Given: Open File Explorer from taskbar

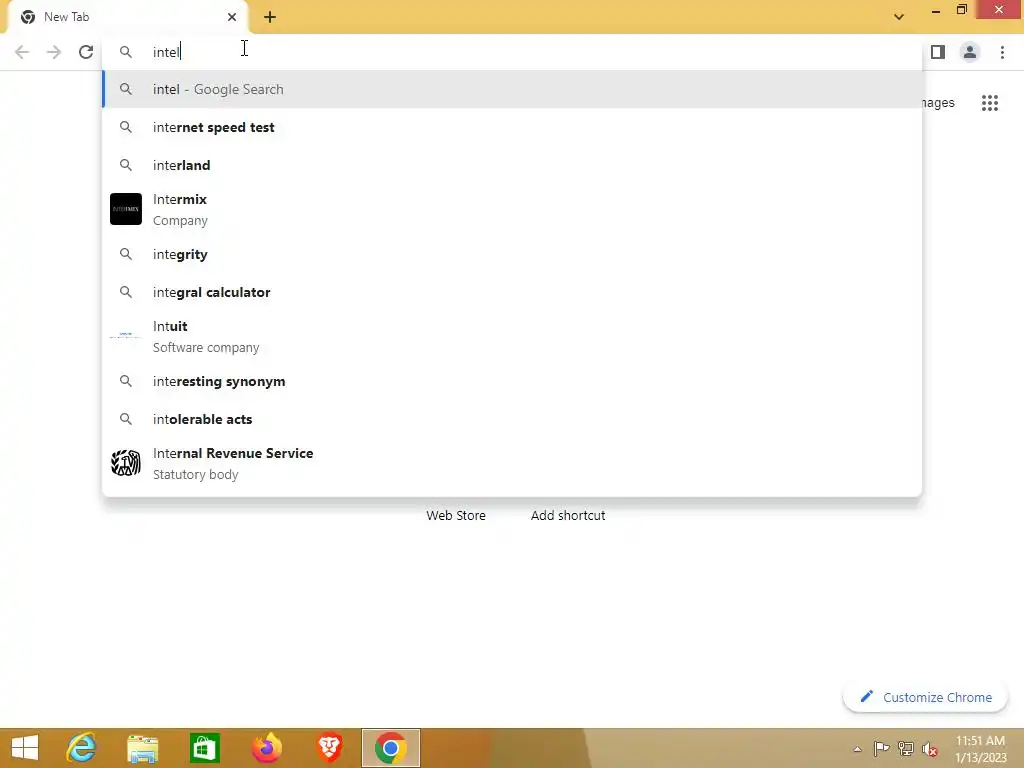Looking at the screenshot, I should [x=143, y=748].
